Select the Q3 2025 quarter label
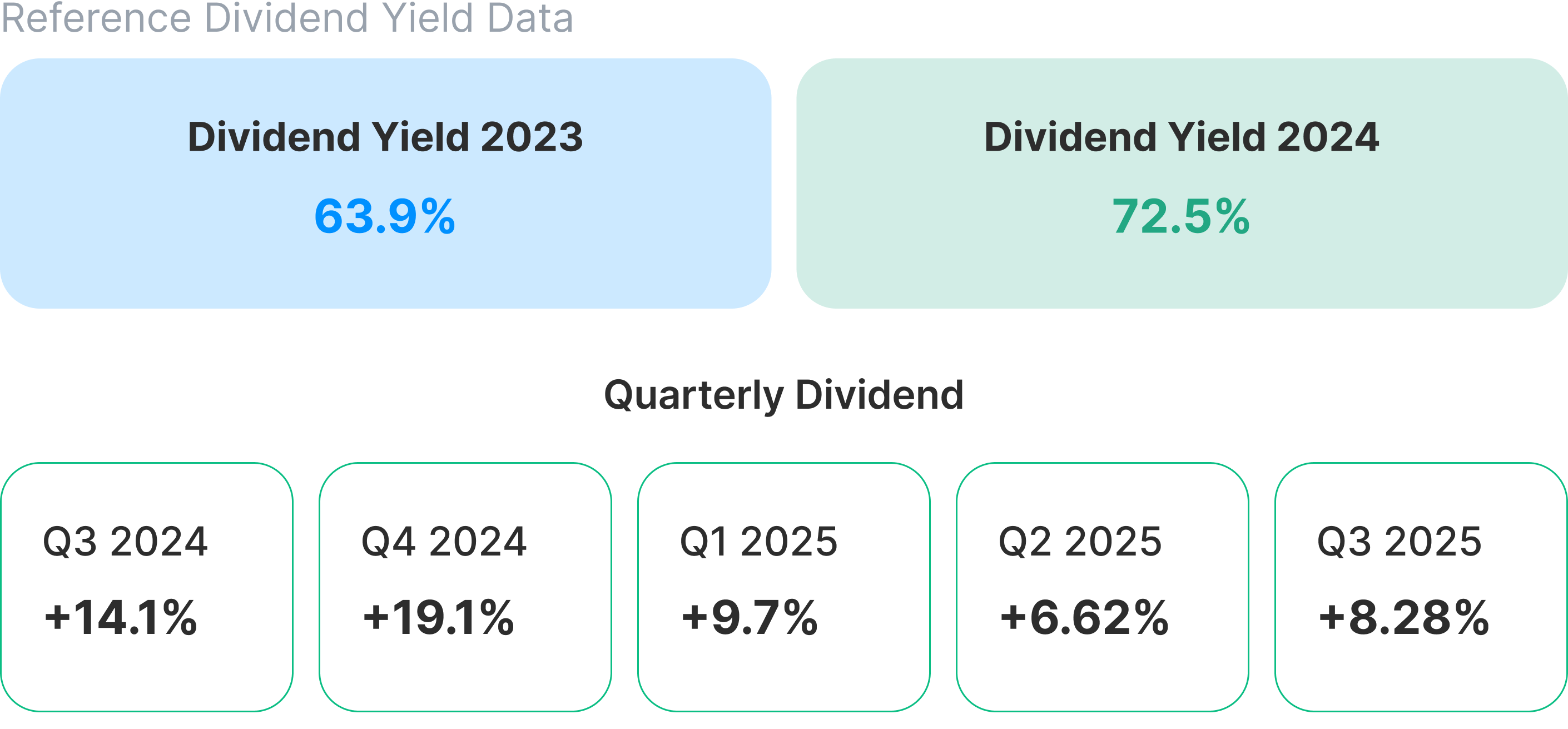The height and width of the screenshot is (729, 1568). click(x=1399, y=541)
